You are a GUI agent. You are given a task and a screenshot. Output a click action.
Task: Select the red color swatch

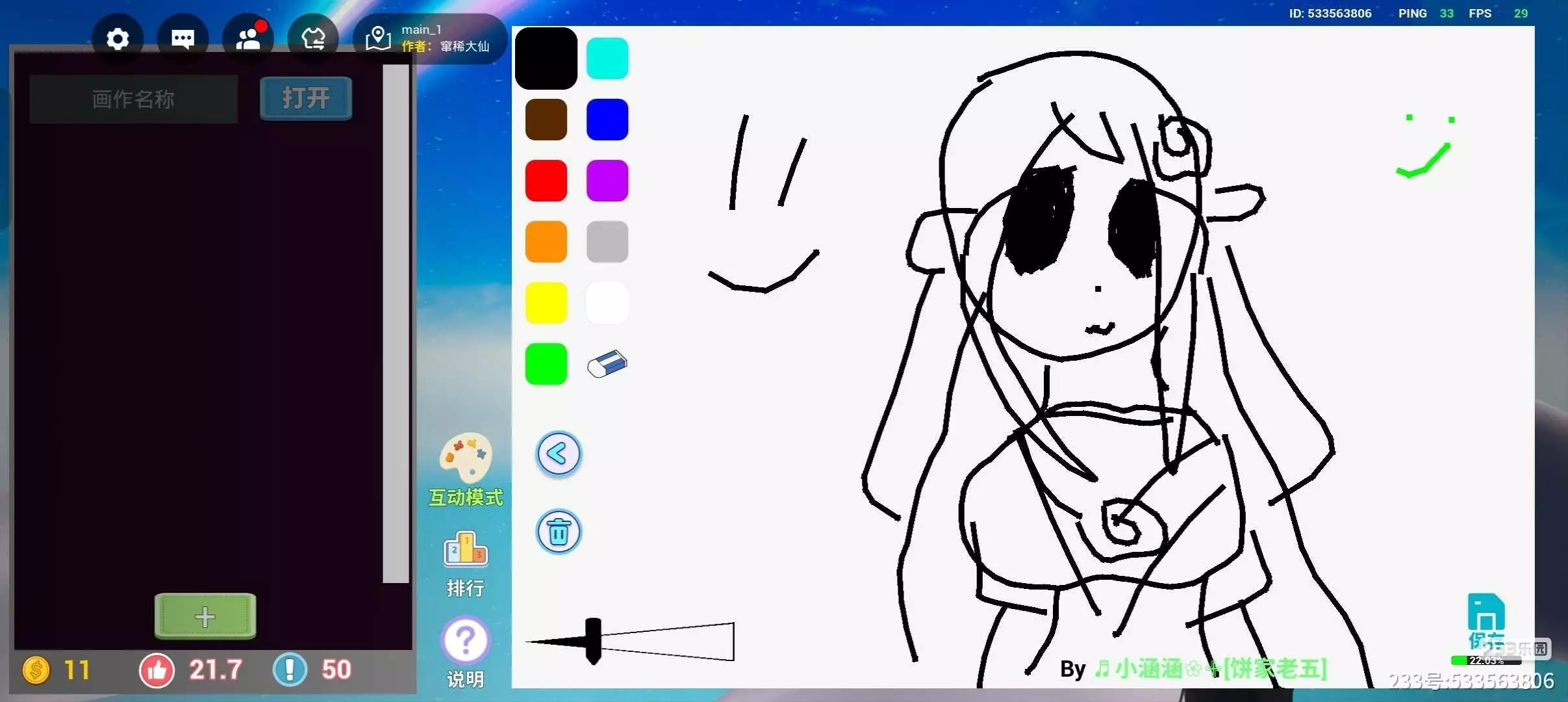pyautogui.click(x=546, y=181)
